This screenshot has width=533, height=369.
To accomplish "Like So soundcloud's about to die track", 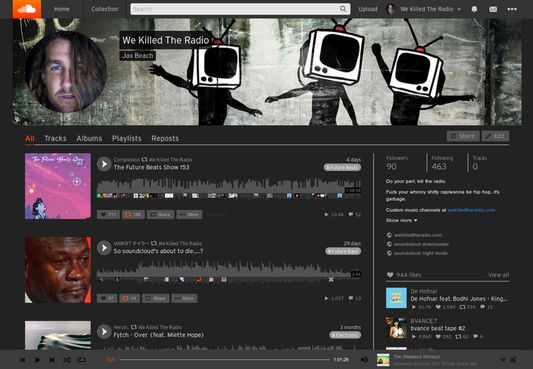I will [107, 298].
